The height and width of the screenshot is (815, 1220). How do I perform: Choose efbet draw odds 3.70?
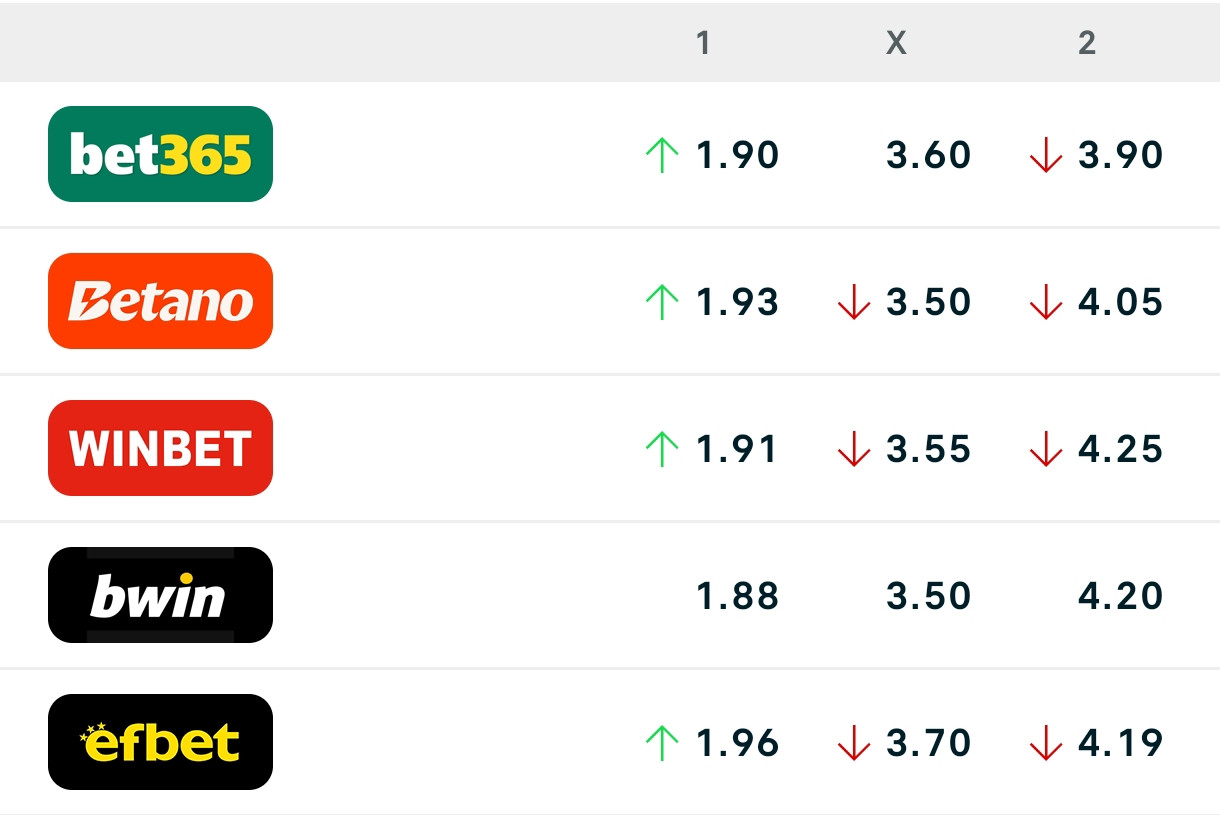[x=928, y=743]
